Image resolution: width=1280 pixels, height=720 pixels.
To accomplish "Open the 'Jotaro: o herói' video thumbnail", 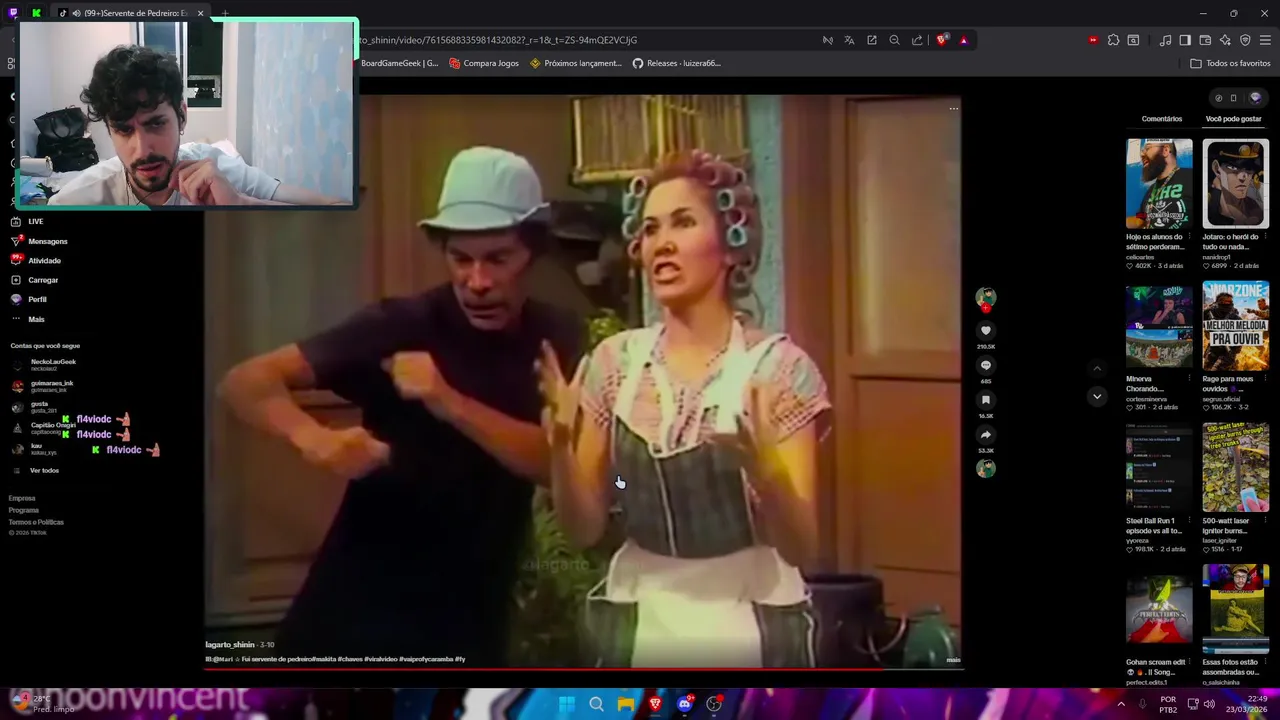I will [1235, 184].
